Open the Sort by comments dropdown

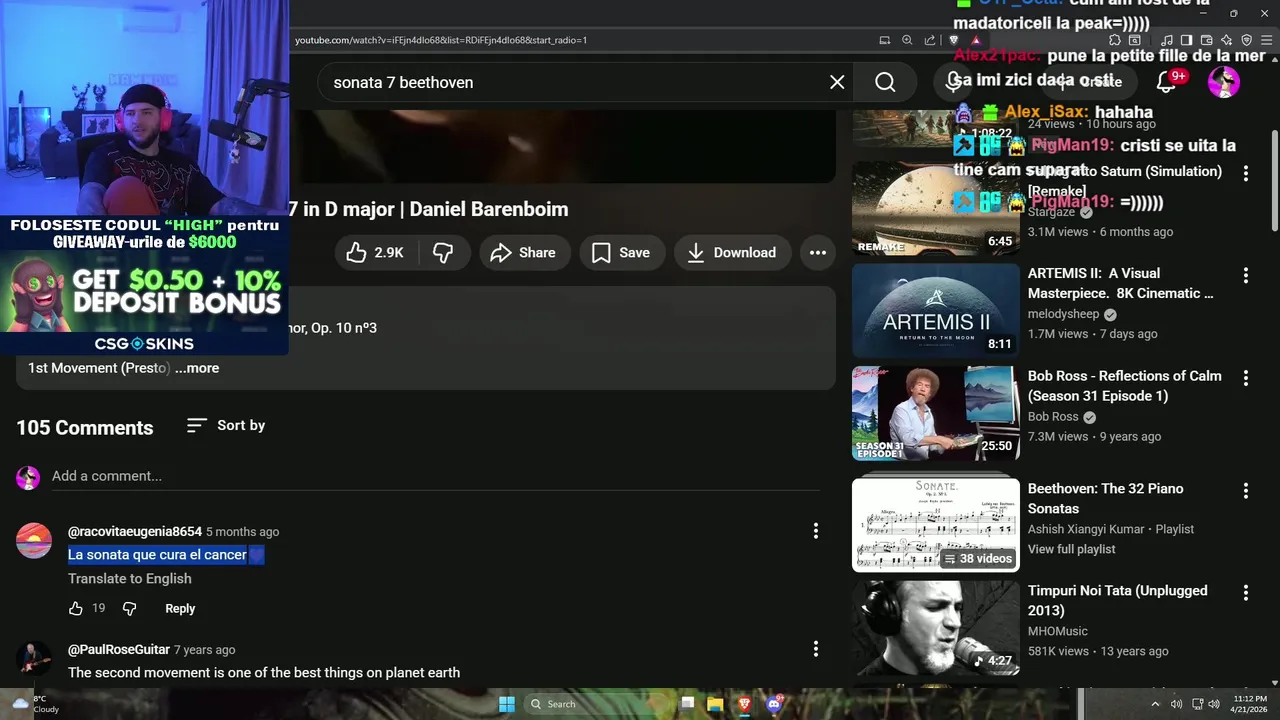tap(226, 426)
